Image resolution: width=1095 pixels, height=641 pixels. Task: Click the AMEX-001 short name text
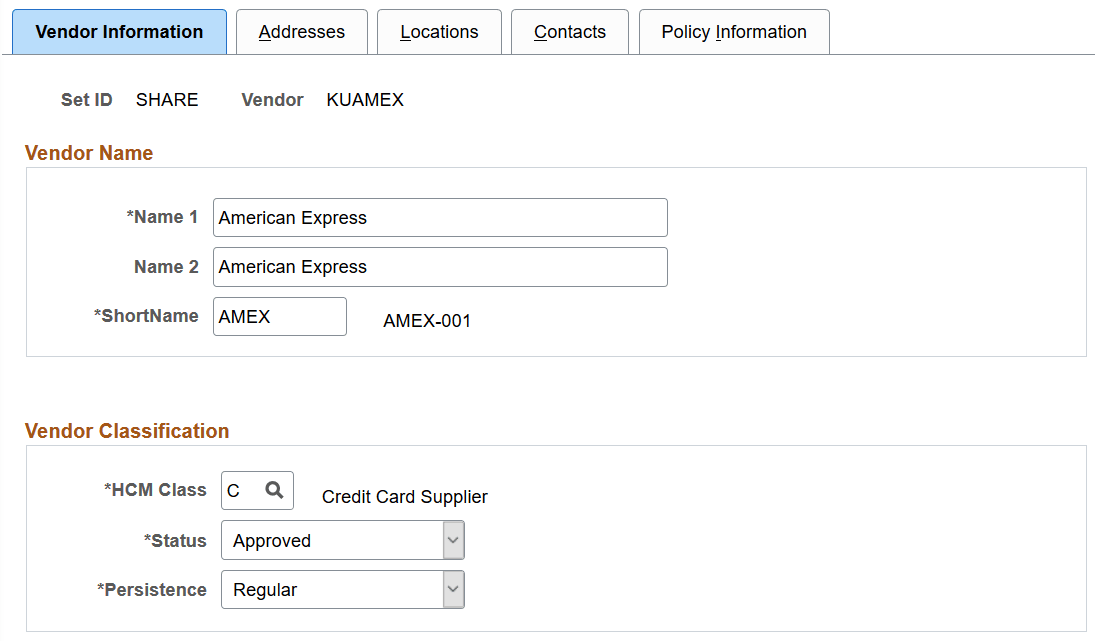[427, 321]
